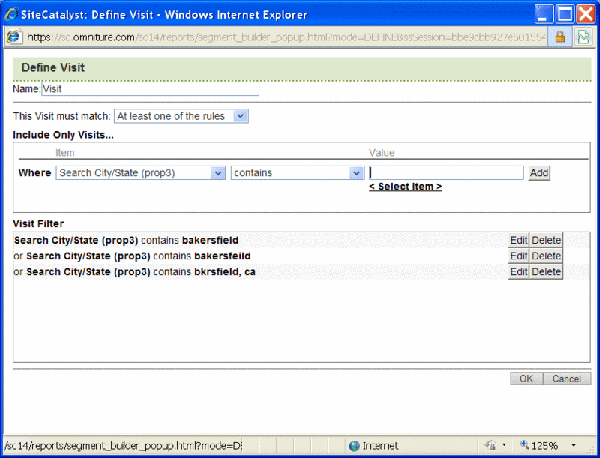Click the 'Search City/State (prop3) contains bakersfield' text

click(126, 240)
